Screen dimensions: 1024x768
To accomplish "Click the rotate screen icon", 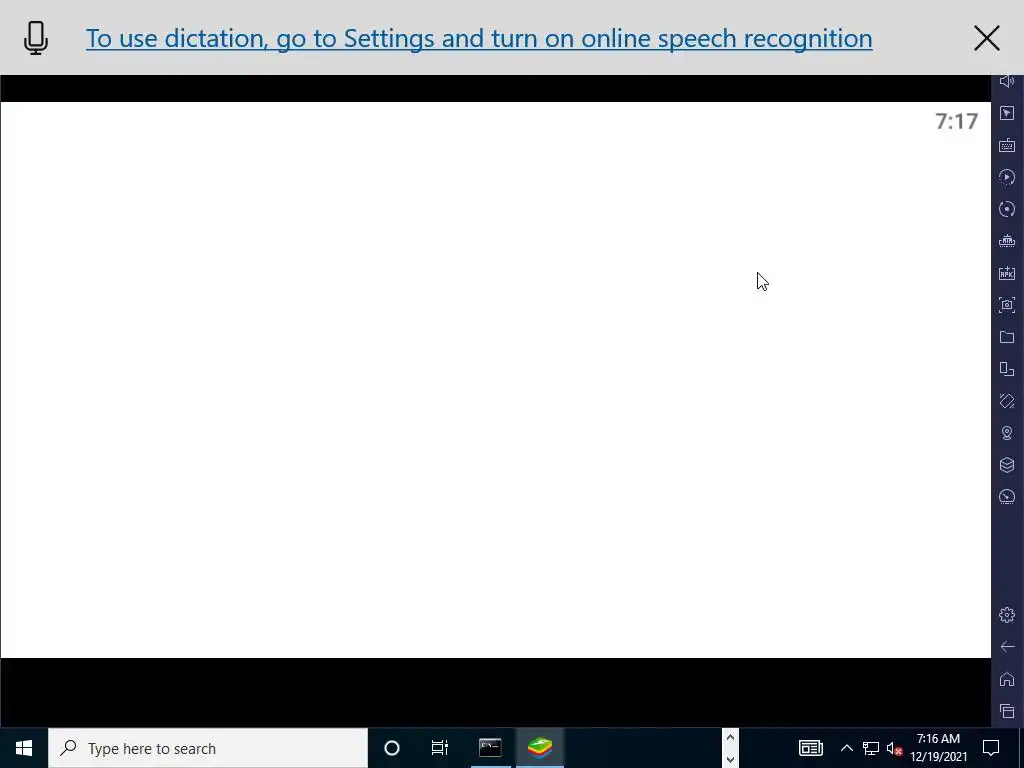I will 1007,401.
